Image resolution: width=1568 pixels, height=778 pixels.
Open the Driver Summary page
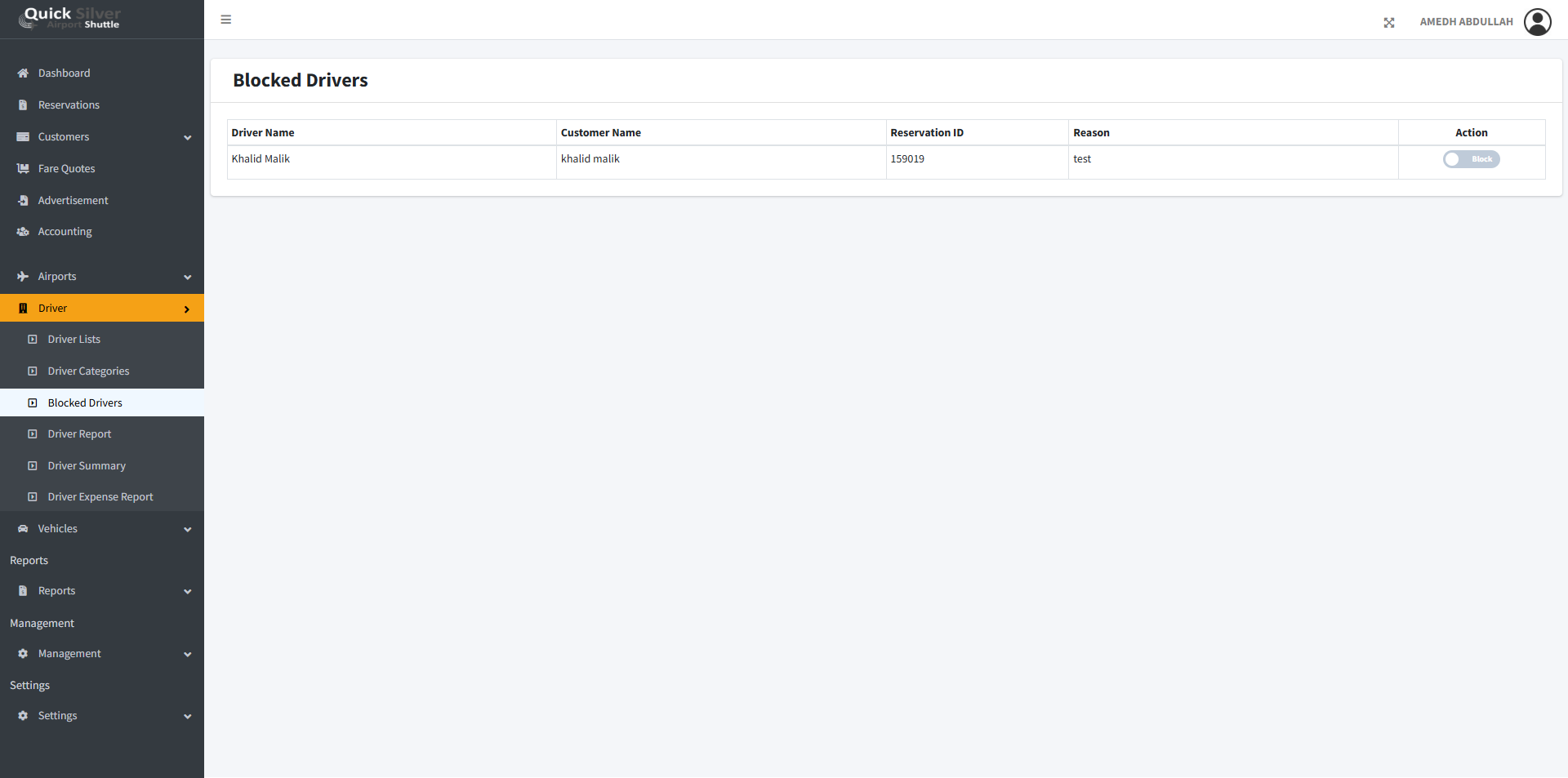87,466
